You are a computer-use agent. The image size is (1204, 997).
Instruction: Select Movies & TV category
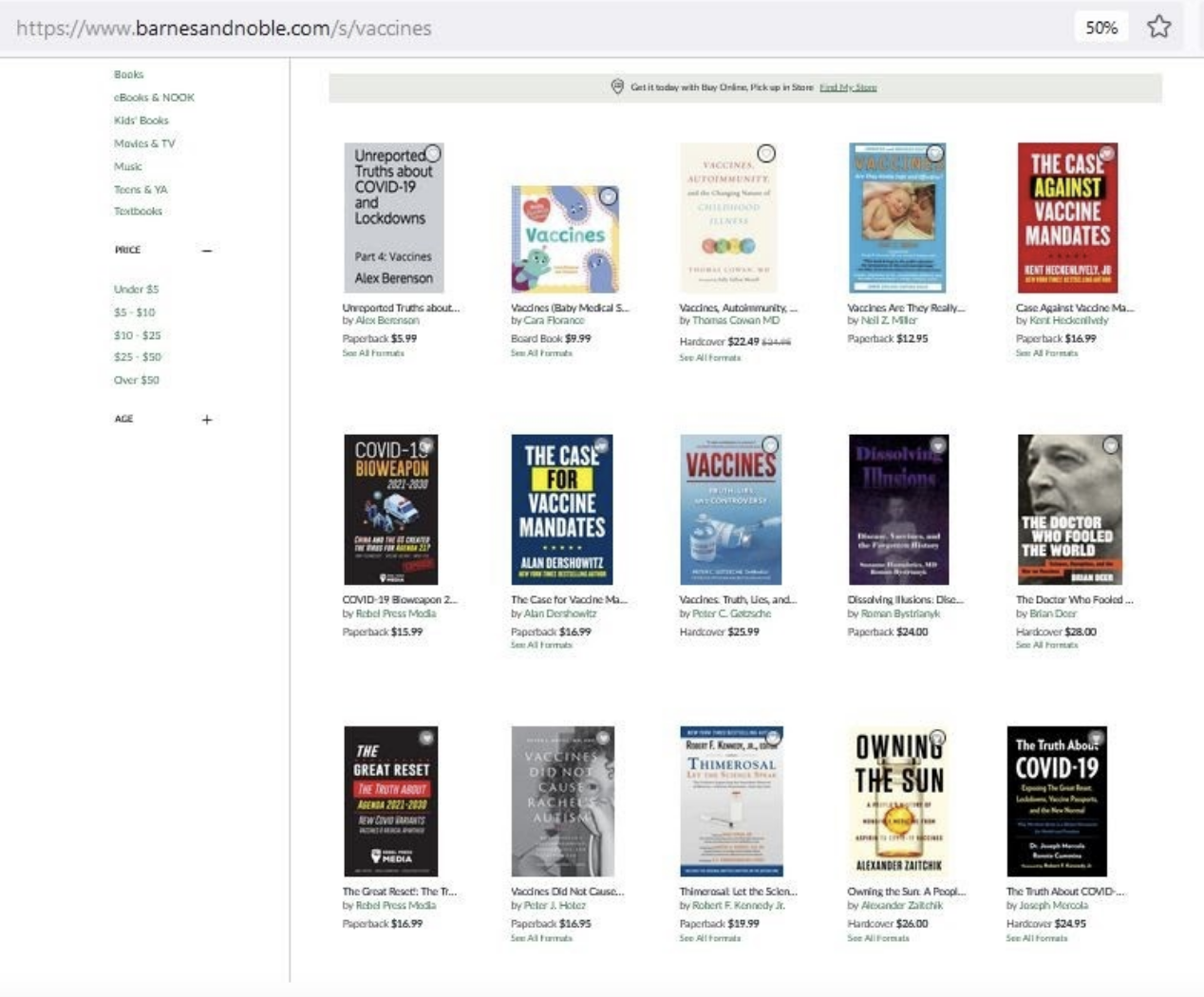[144, 143]
